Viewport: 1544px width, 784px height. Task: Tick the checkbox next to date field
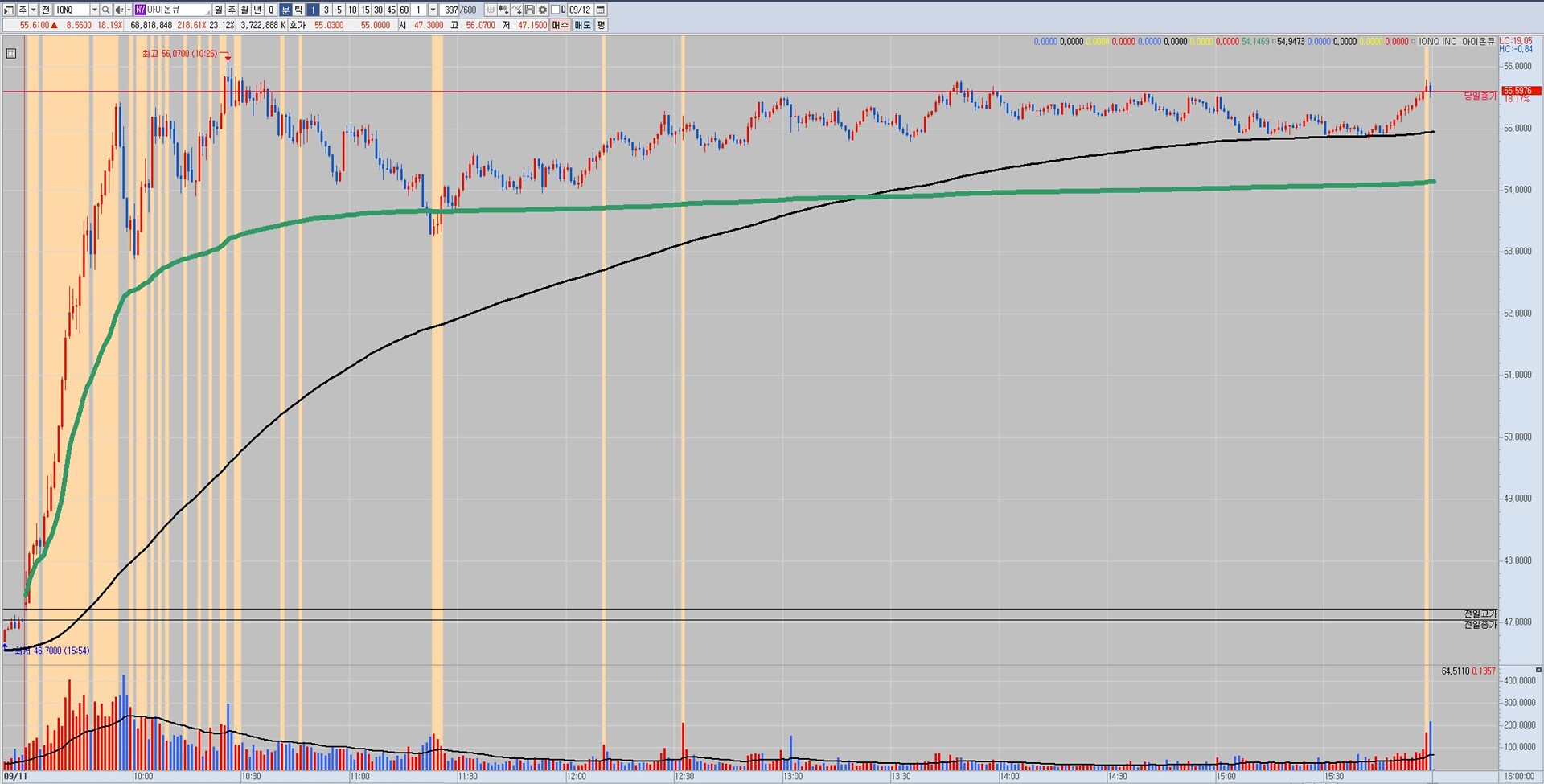pos(556,10)
